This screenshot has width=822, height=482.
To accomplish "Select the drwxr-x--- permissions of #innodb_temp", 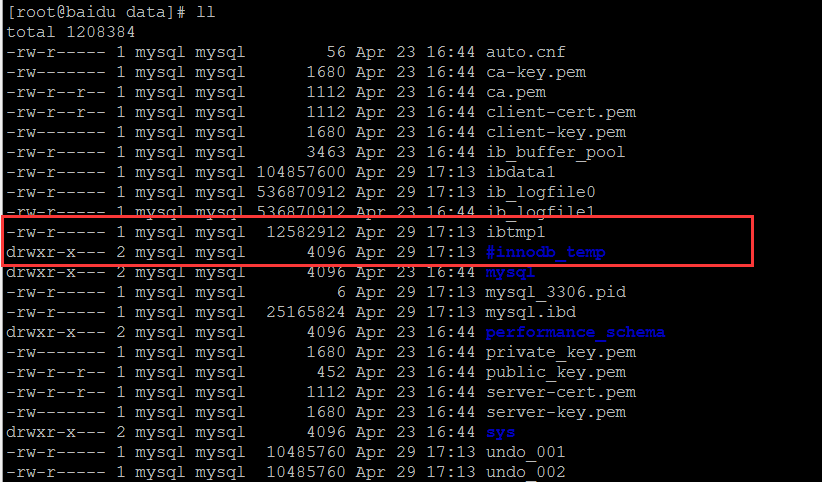I will (x=56, y=252).
